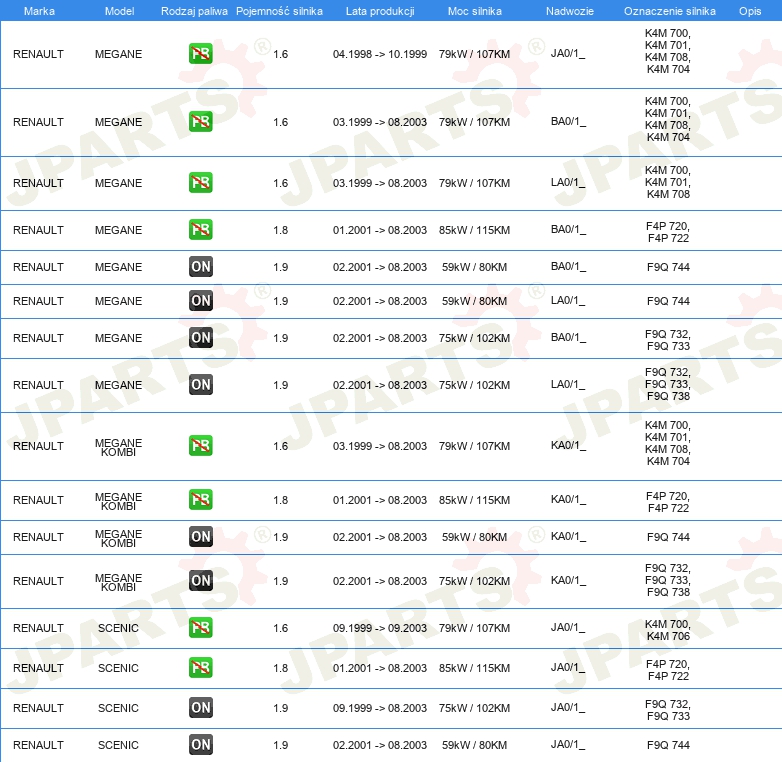The image size is (782, 762).
Task: Click F9Q 744 in the Scenic row
Action: pos(668,745)
